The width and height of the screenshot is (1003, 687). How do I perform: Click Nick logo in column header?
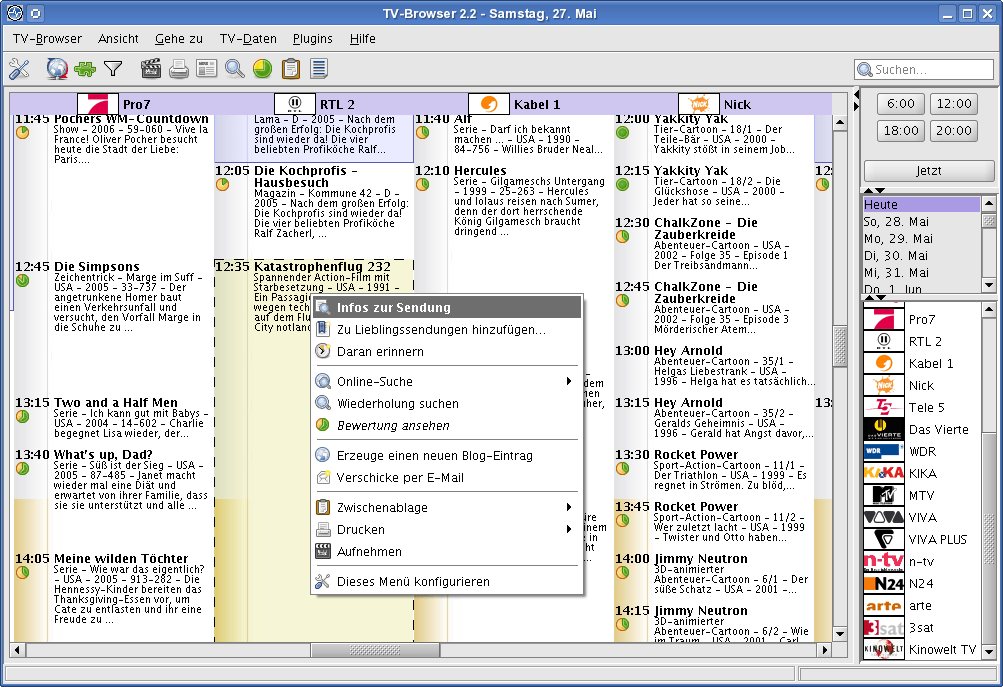point(699,104)
